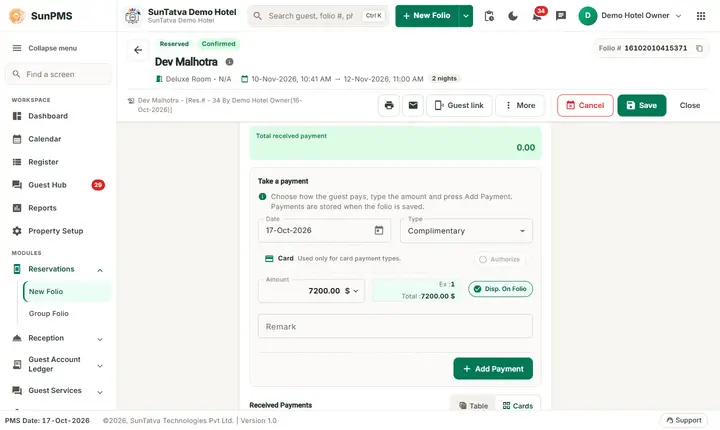Click Close on the folio
This screenshot has height=430, width=720.
tap(690, 105)
